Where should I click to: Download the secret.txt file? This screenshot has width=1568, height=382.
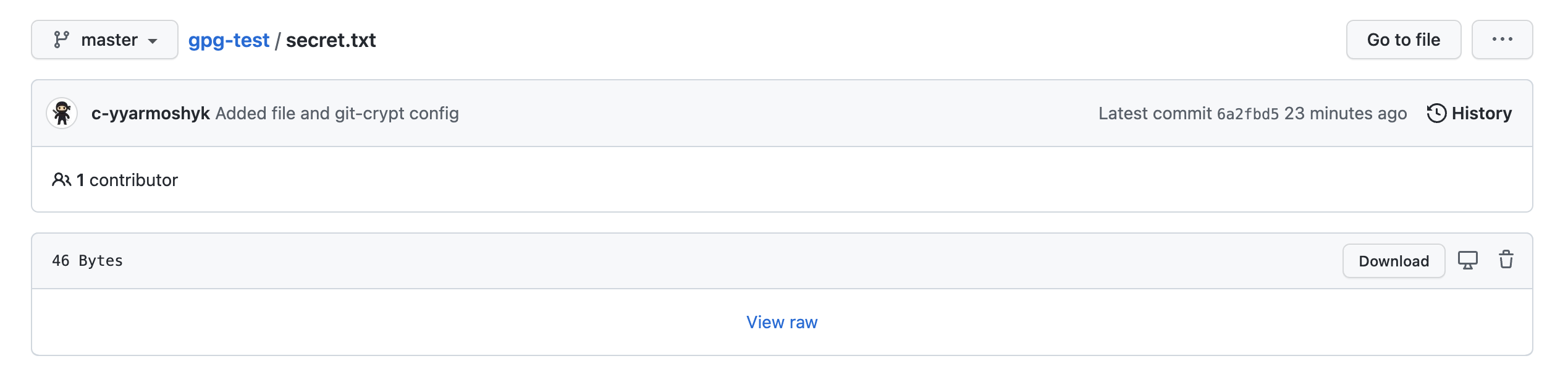click(x=1394, y=261)
